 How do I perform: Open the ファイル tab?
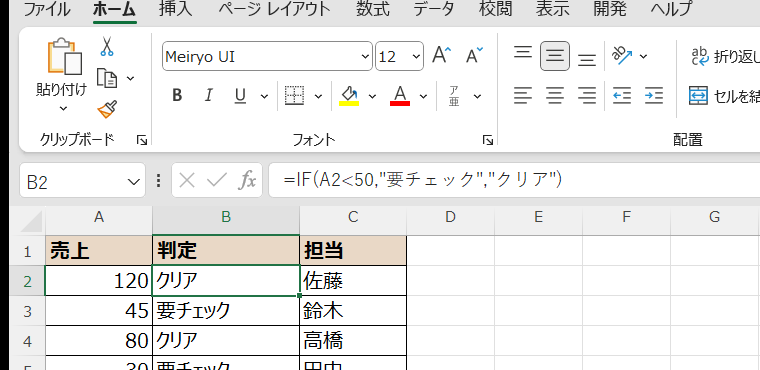click(x=47, y=9)
